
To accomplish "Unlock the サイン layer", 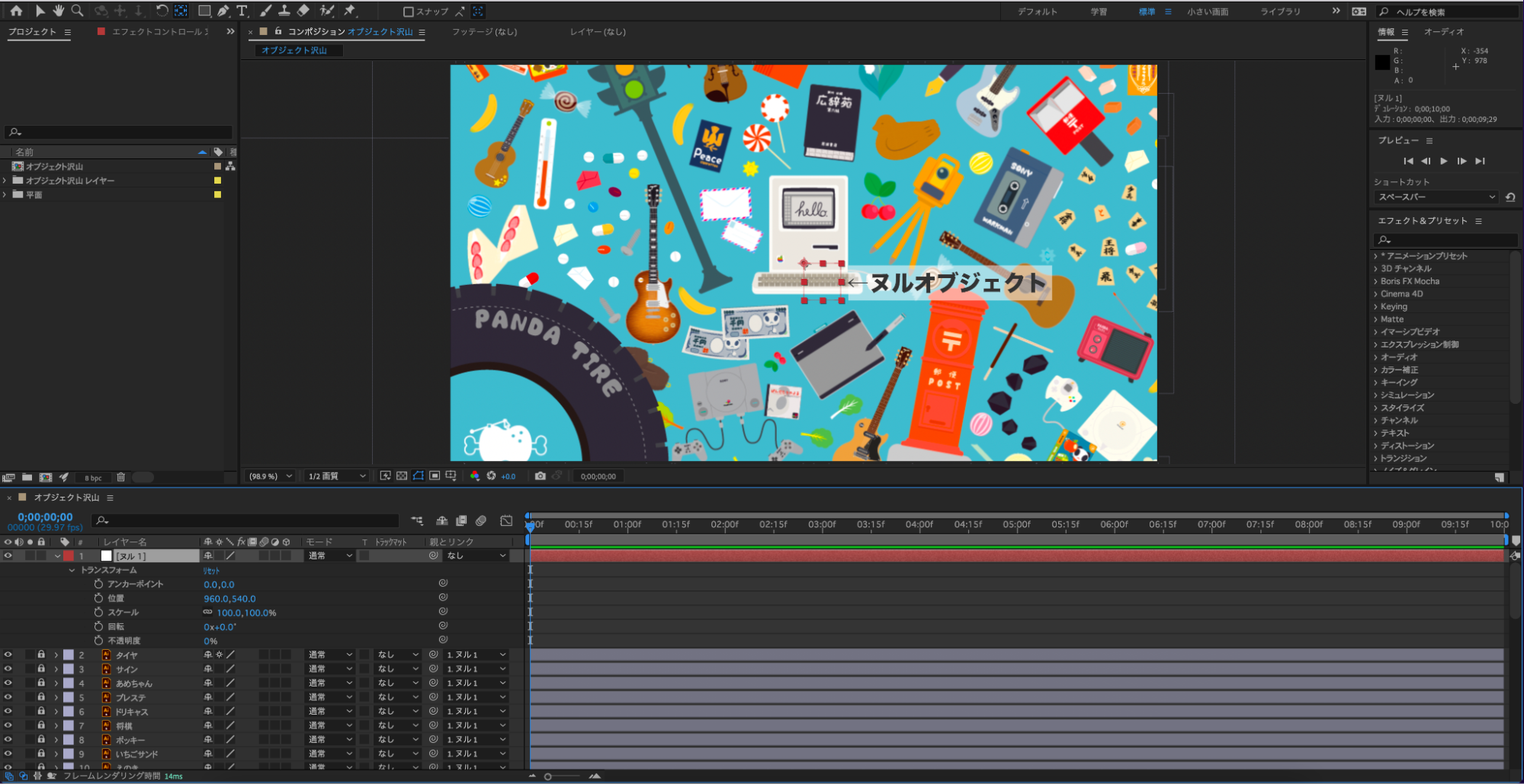I will click(41, 669).
